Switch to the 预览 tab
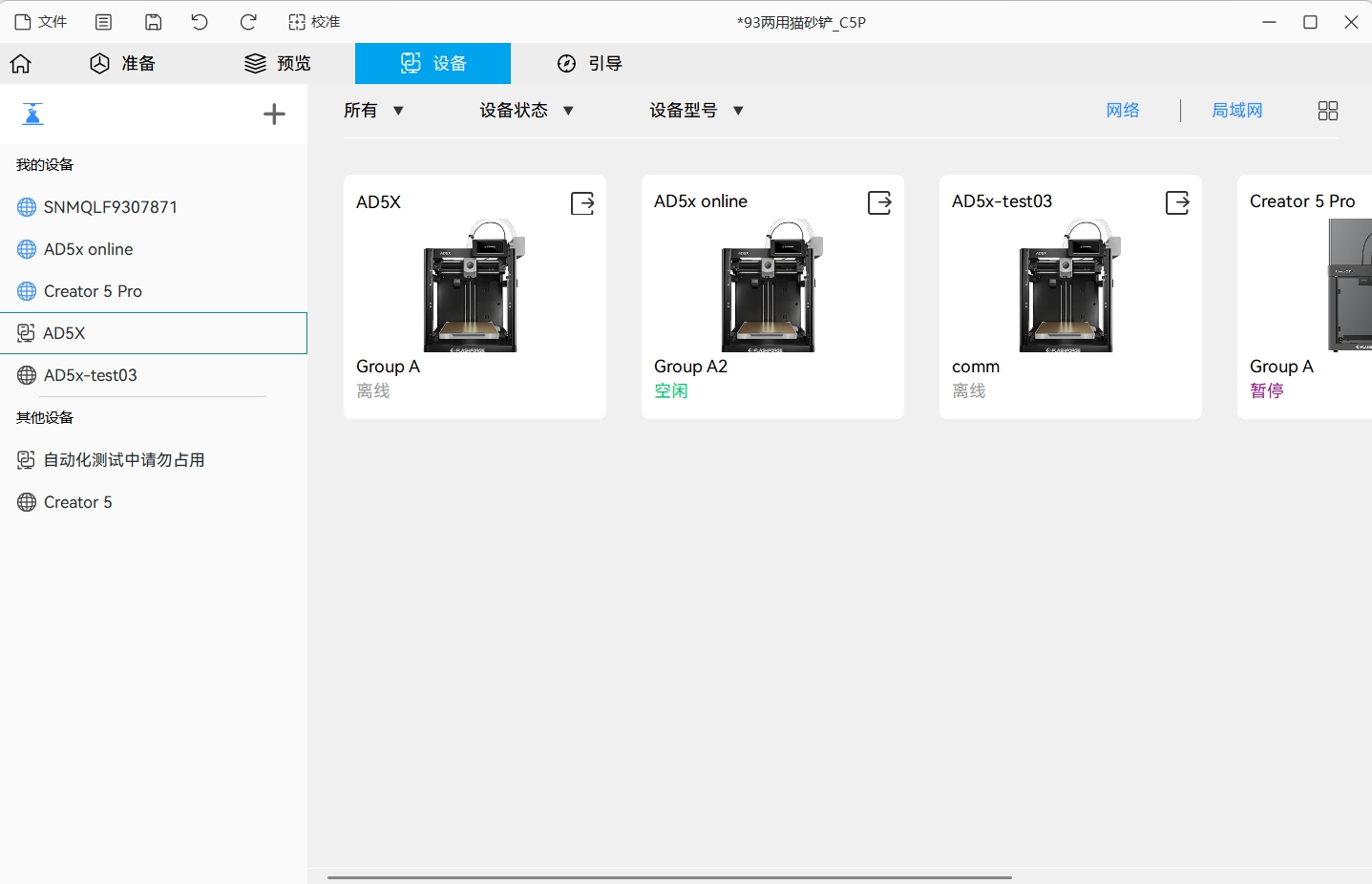 (278, 63)
